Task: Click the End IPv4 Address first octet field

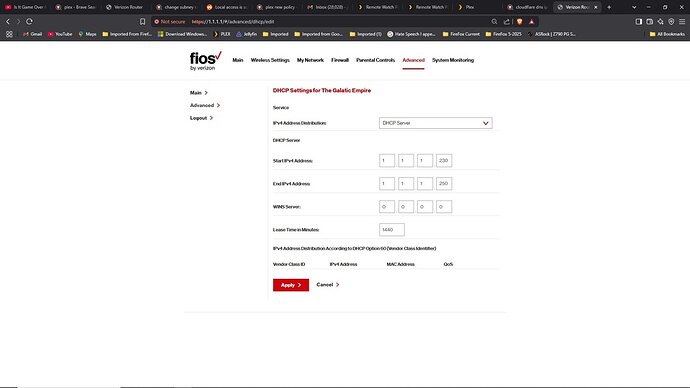Action: (387, 183)
